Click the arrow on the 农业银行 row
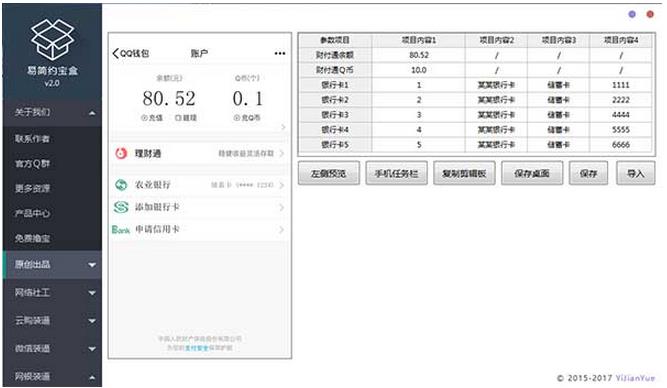Screen dimensions: 667x388 click(282, 185)
